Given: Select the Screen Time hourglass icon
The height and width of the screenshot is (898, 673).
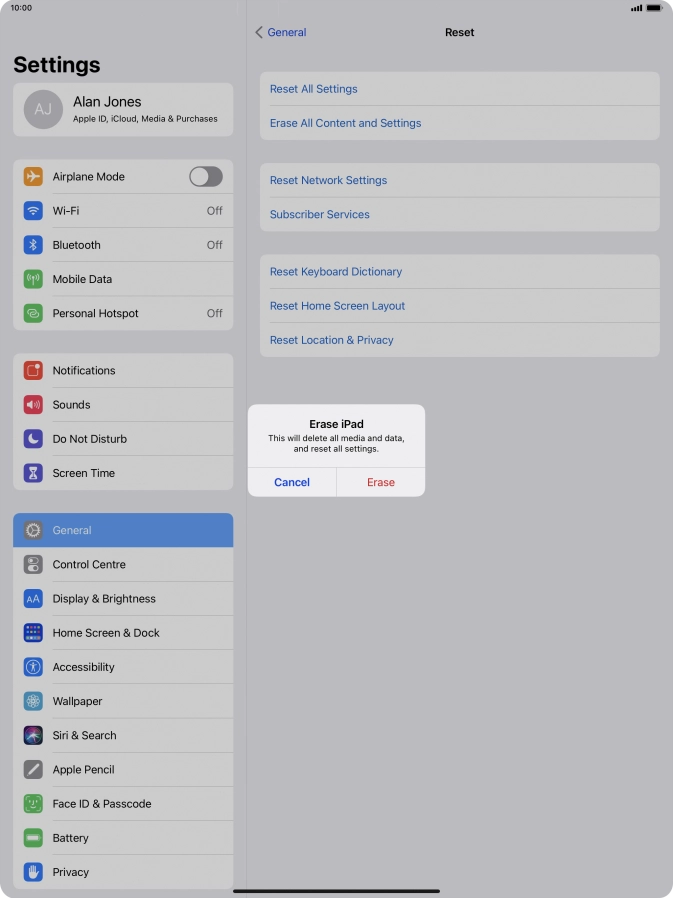Looking at the screenshot, I should tap(33, 473).
